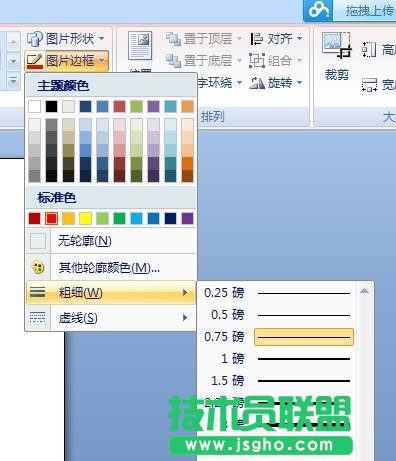The image size is (396, 461).
Task: Pick green standard color swatch
Action: 119,218
